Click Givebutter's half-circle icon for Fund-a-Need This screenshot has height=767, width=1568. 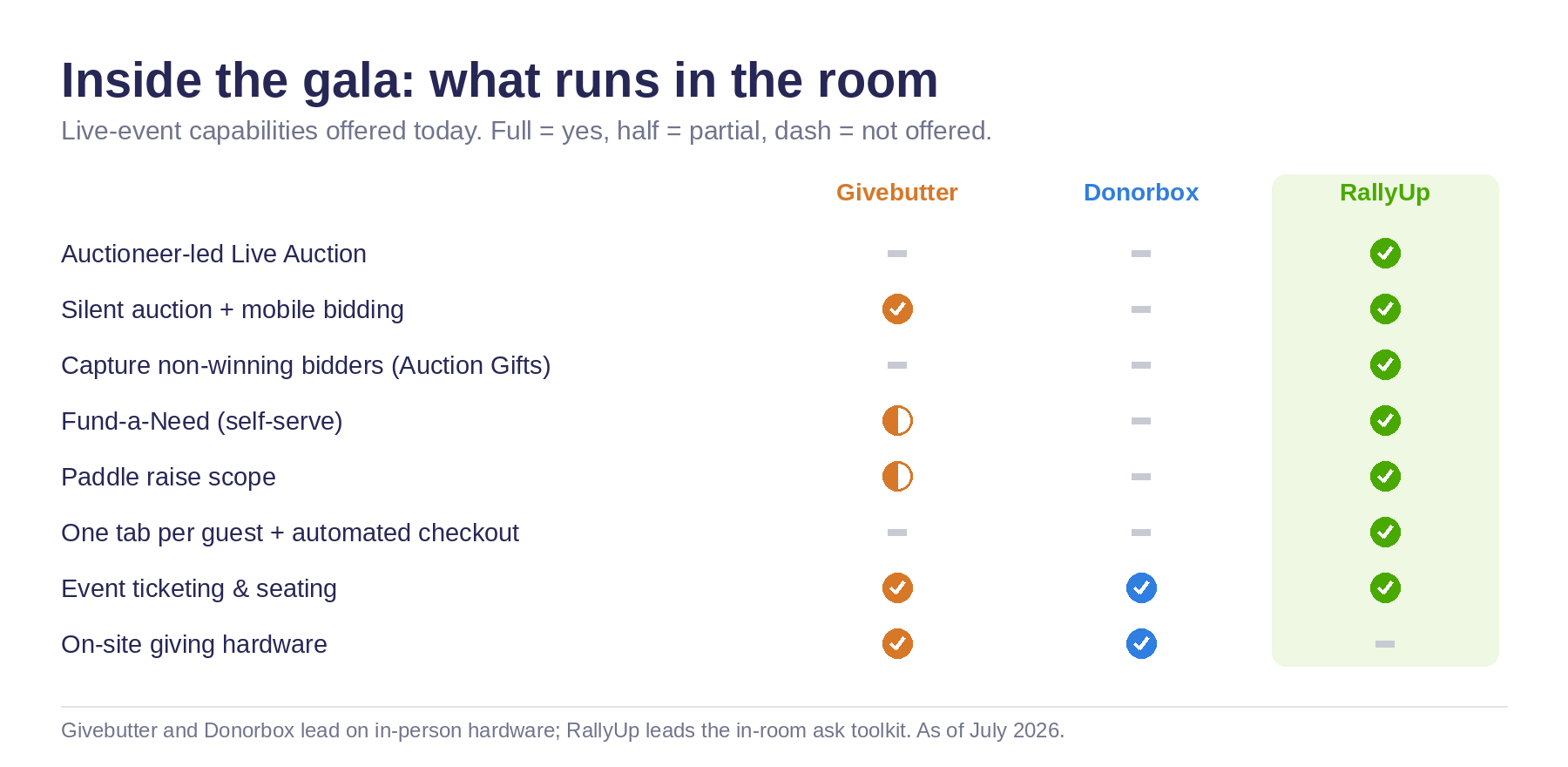(x=897, y=421)
